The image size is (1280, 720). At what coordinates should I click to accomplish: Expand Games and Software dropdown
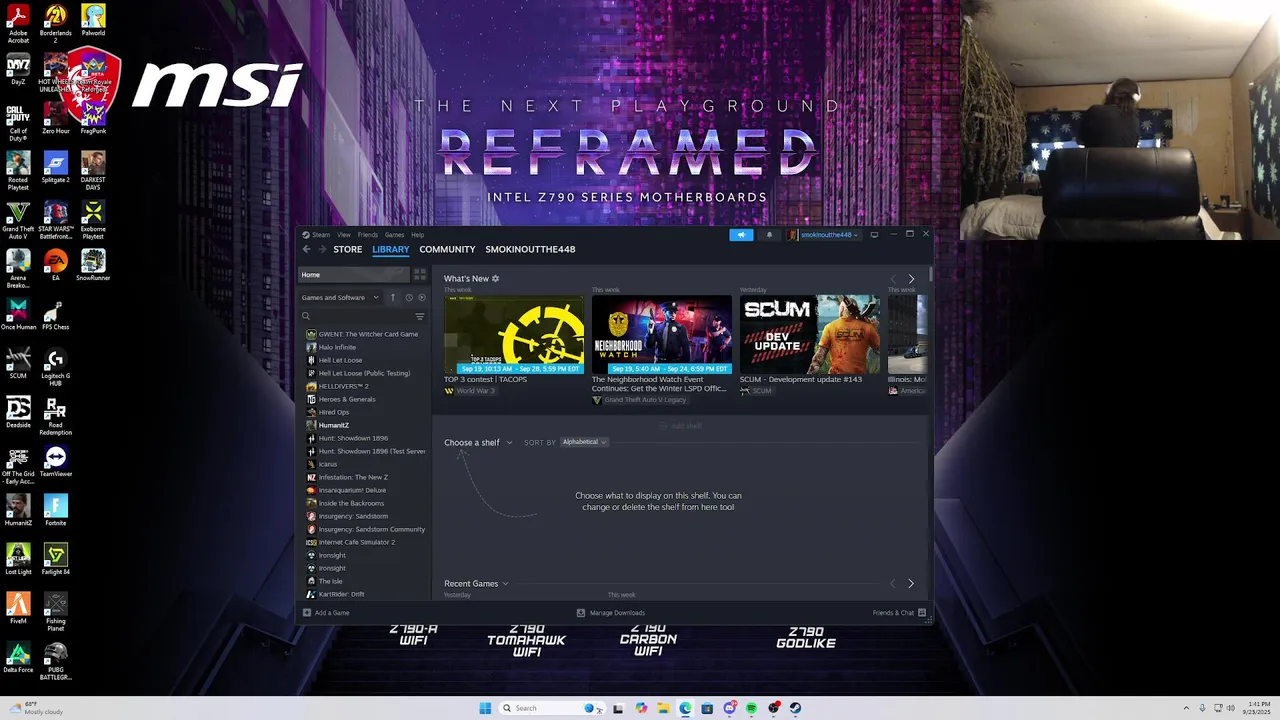(x=341, y=297)
